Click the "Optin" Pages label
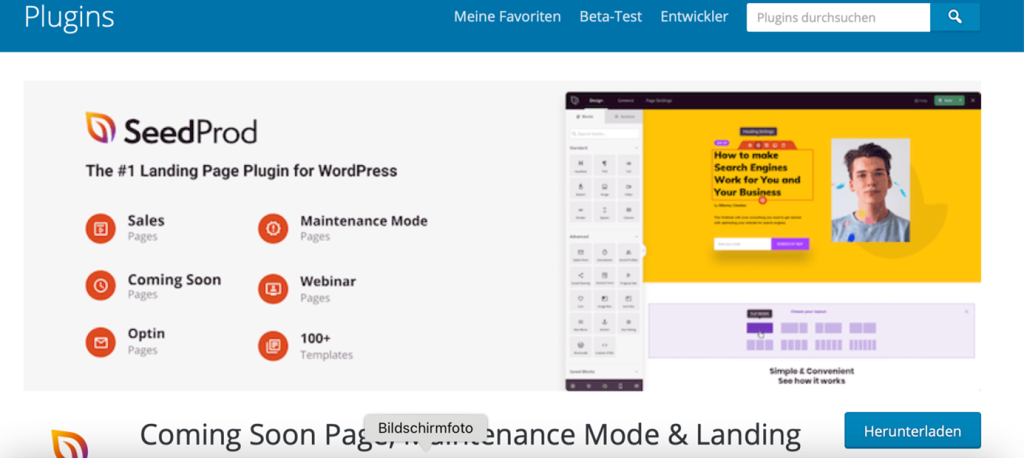Screen dimensions: 1024x458 pos(146,334)
